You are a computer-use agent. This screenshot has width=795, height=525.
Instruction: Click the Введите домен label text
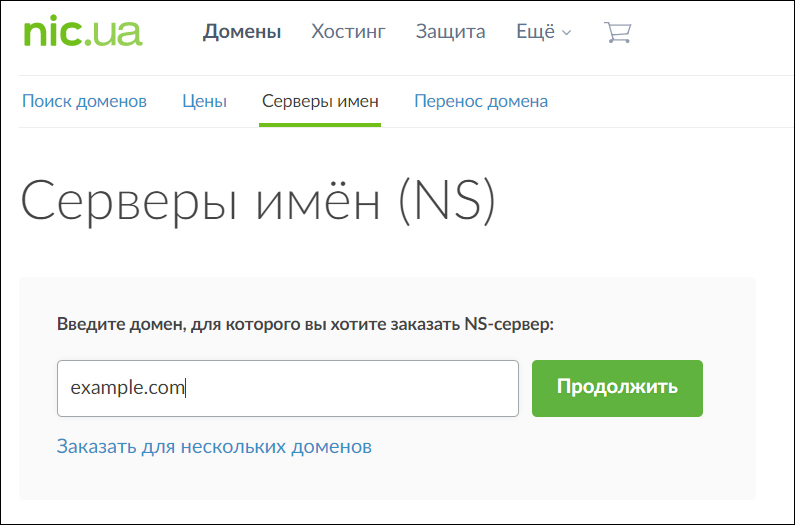tap(305, 325)
